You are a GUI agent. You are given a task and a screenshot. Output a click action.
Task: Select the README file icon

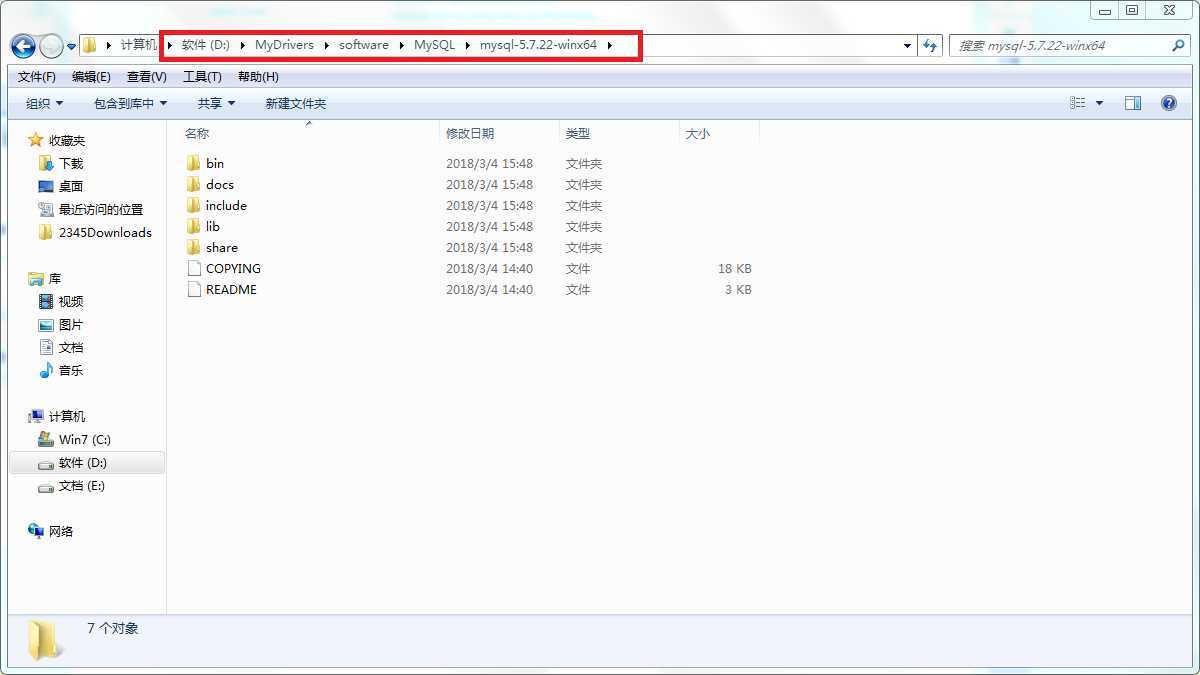point(194,289)
